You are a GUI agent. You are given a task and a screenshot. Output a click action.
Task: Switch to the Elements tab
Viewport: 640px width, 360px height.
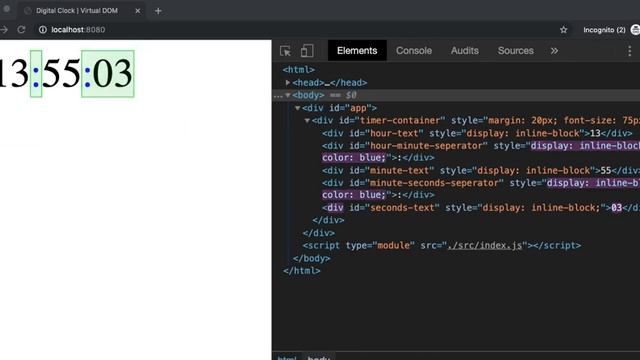[357, 51]
